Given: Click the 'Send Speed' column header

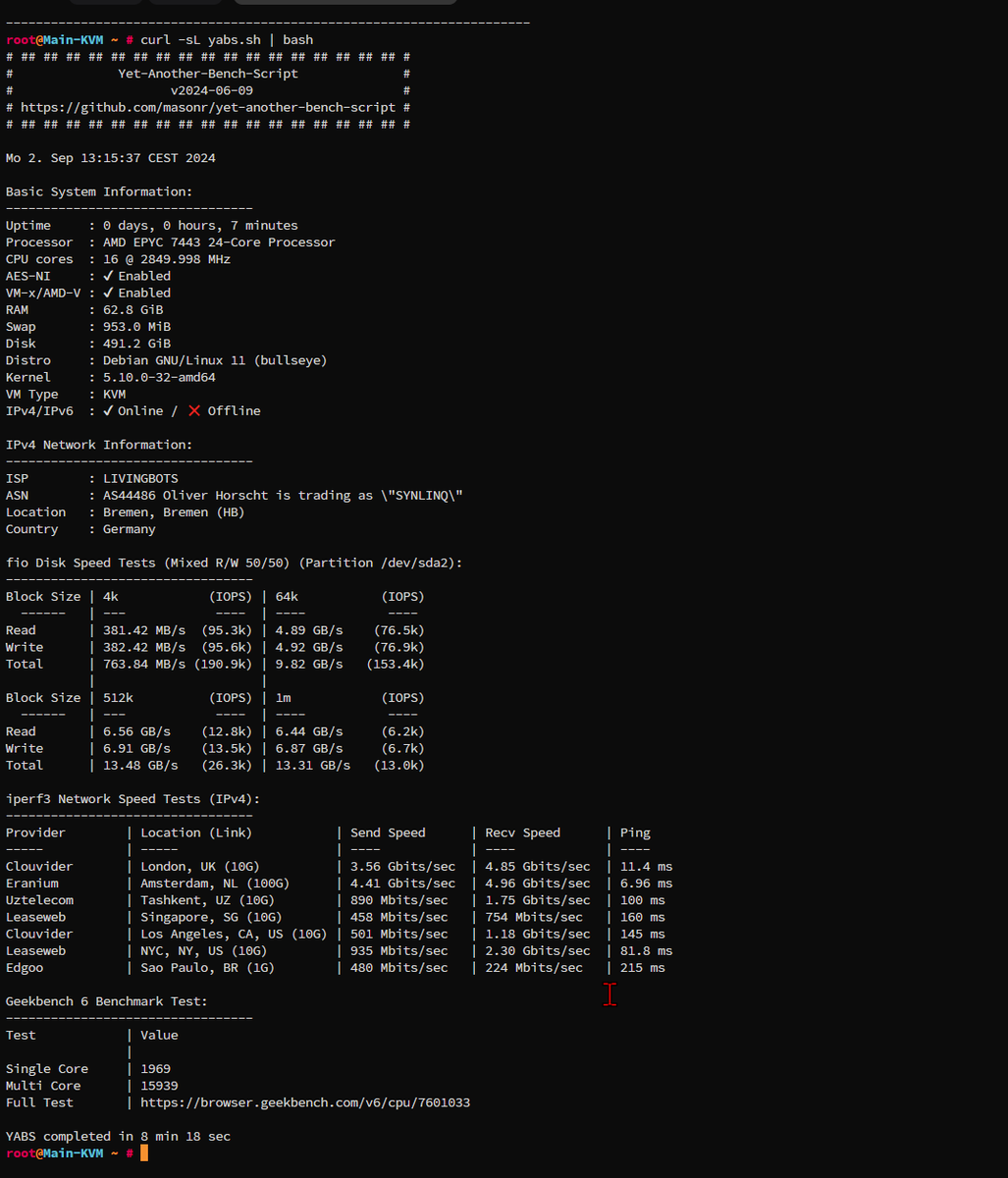Looking at the screenshot, I should tap(388, 832).
